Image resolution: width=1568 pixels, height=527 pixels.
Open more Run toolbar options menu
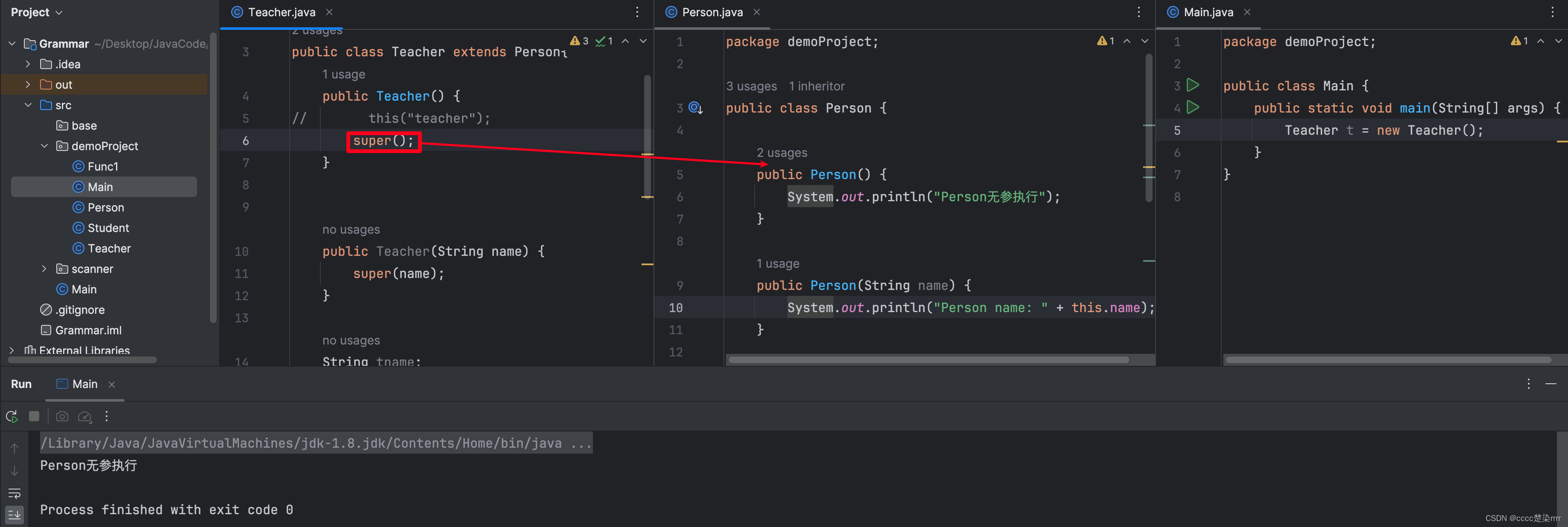point(107,416)
